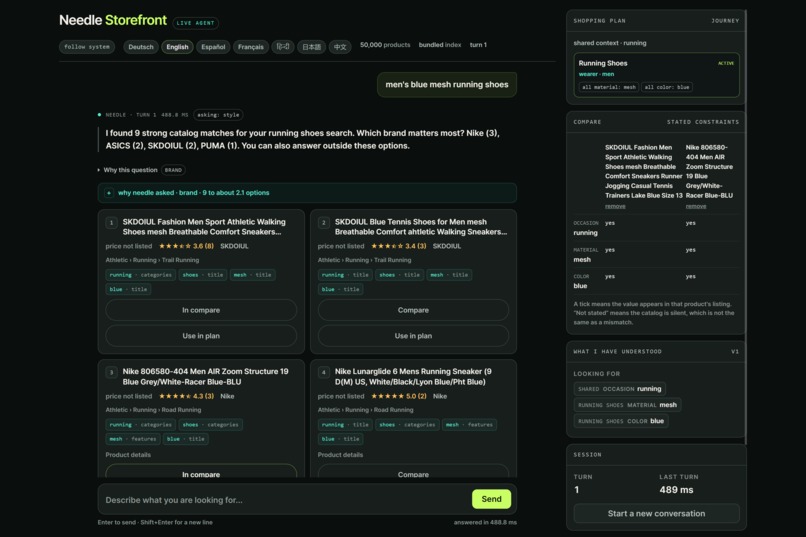Expand Product details on Nike 806580-404 card
Image resolution: width=806 pixels, height=537 pixels.
tap(128, 455)
